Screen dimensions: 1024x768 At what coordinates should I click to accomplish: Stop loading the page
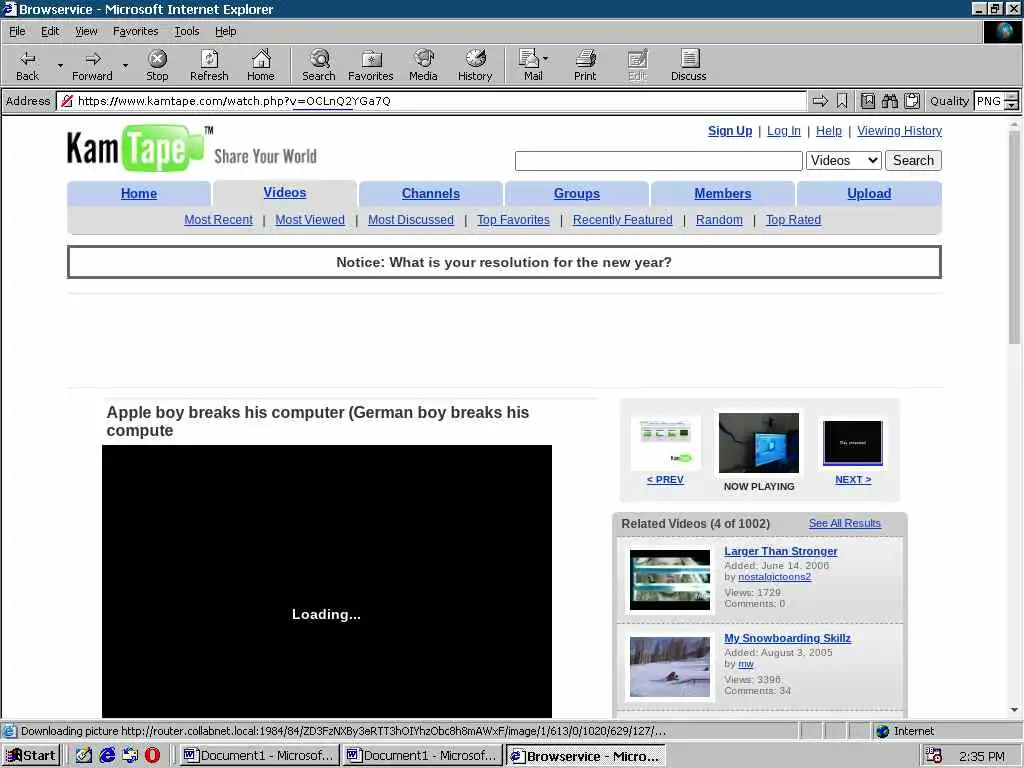click(x=157, y=65)
